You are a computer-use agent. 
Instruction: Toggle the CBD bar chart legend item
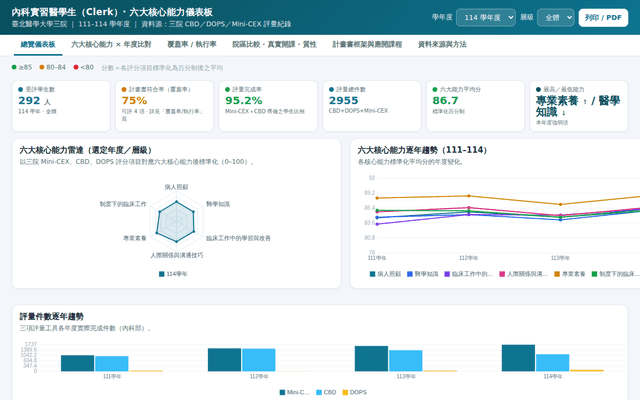coord(326,392)
